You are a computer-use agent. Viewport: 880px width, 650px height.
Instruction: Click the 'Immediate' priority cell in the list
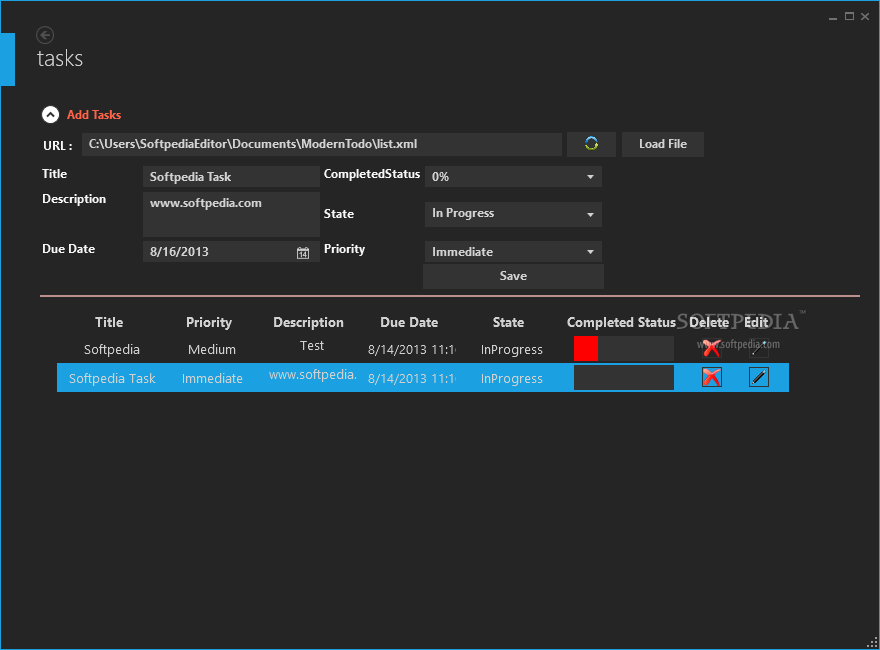tap(212, 378)
